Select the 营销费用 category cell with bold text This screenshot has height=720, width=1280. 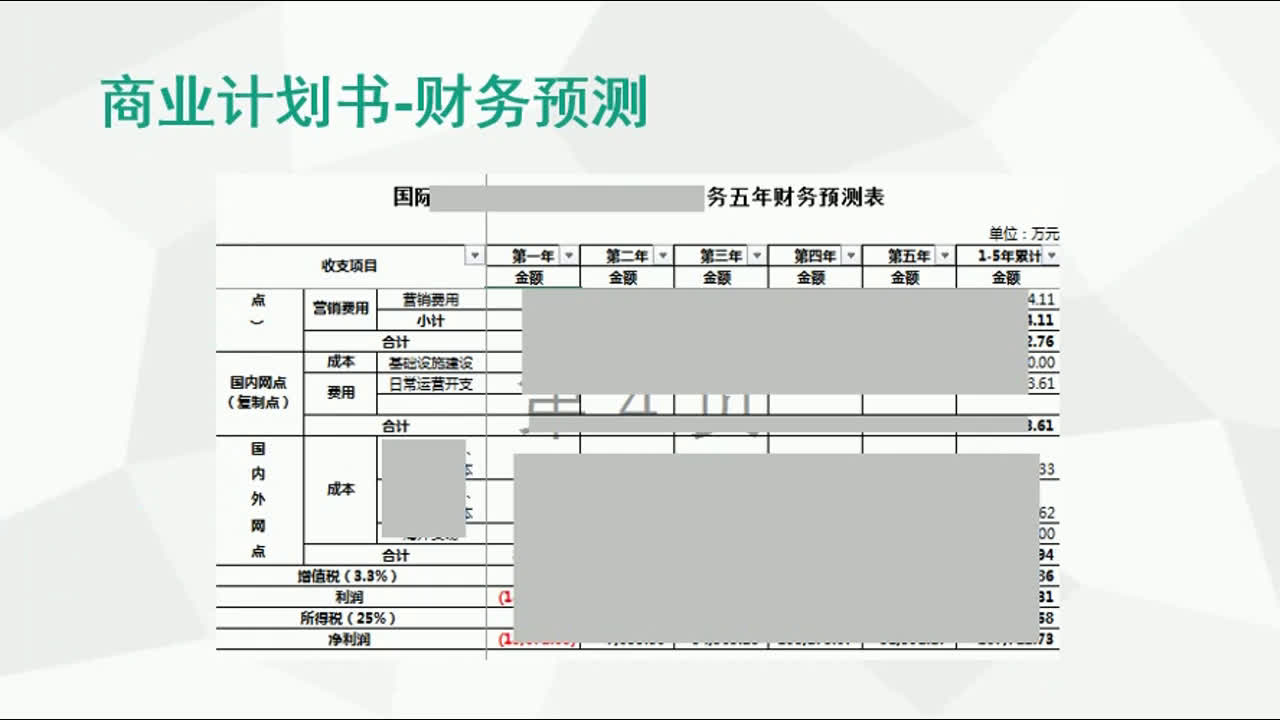click(340, 309)
